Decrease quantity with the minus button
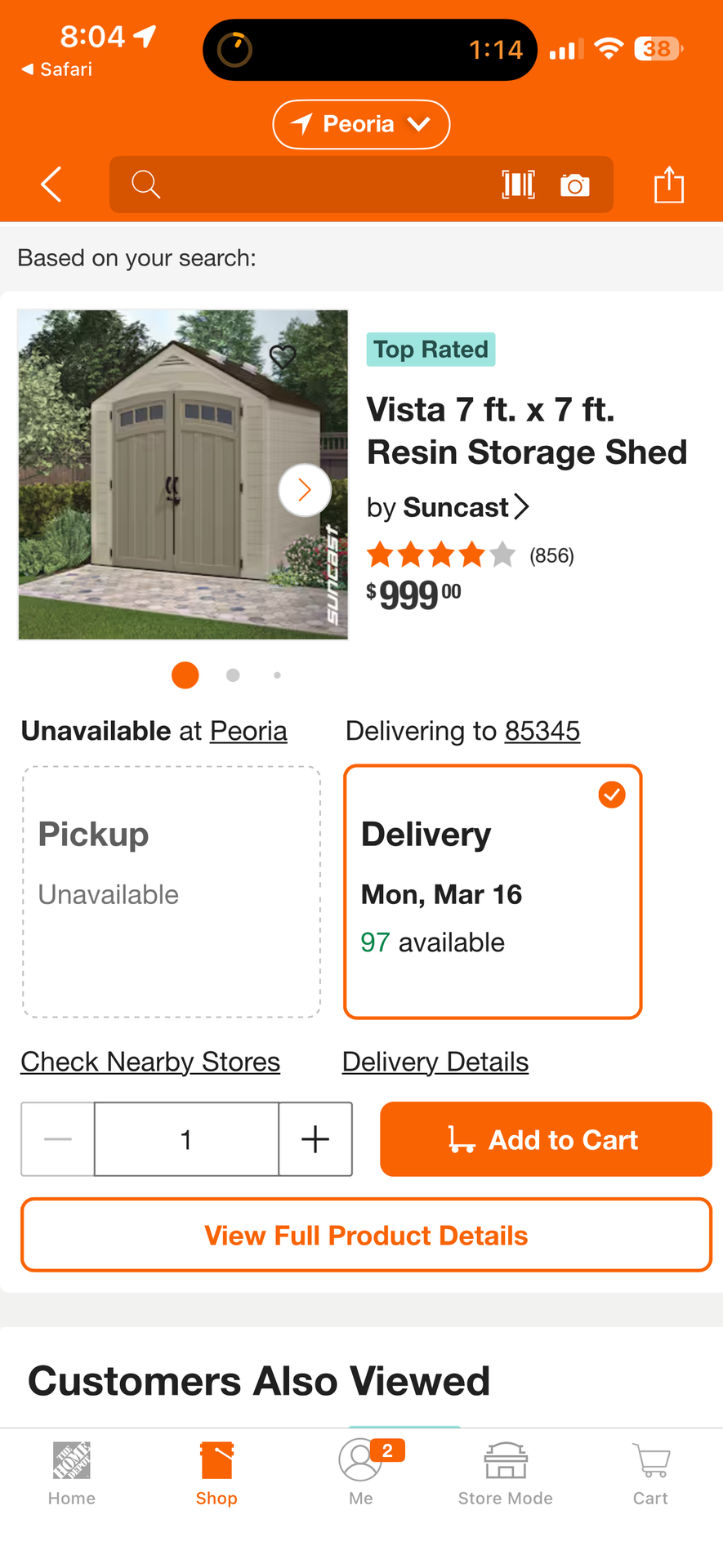Viewport: 723px width, 1568px height. click(x=58, y=1139)
